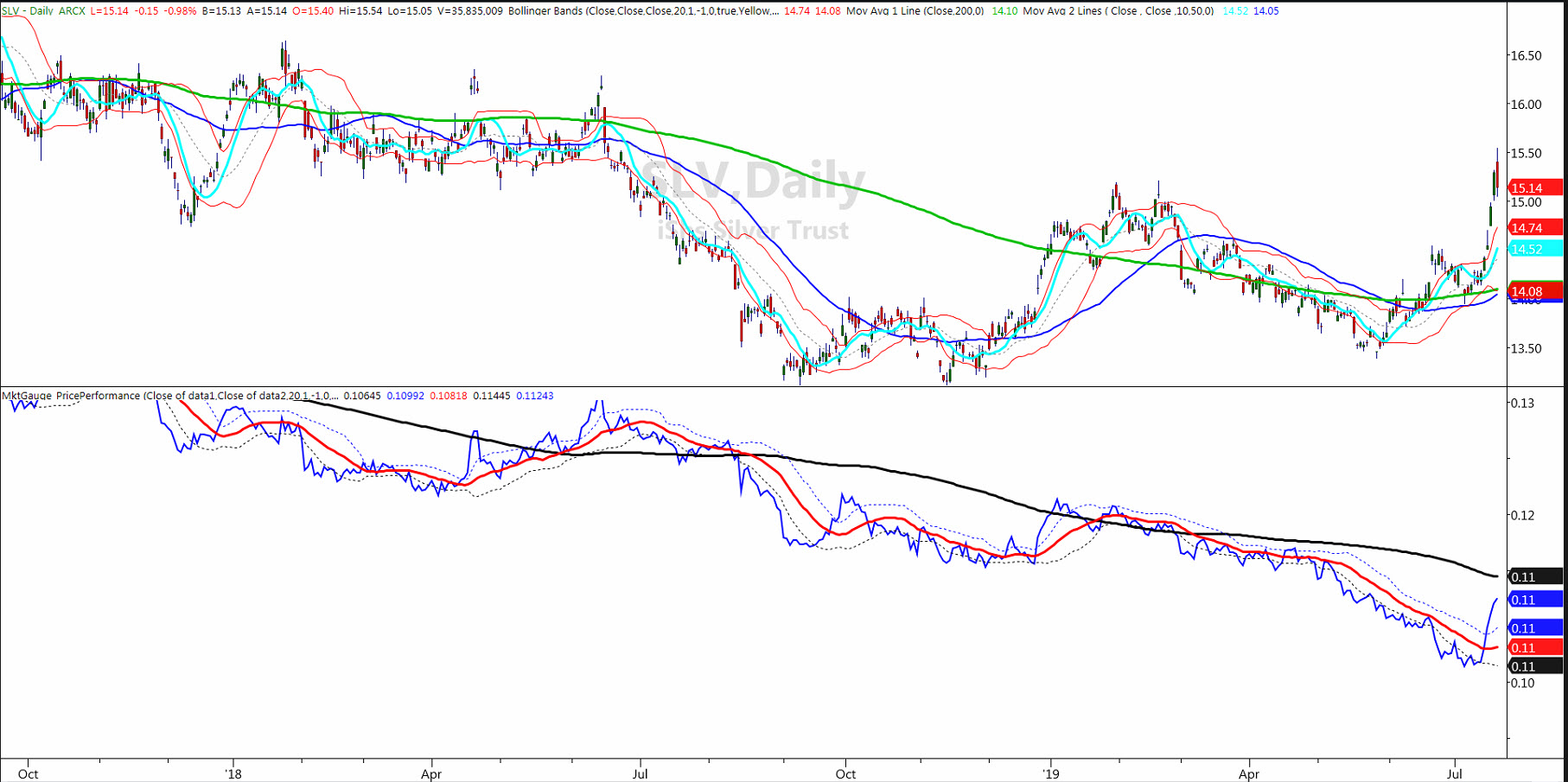Click the red 15.14 last price tag

[x=1535, y=188]
